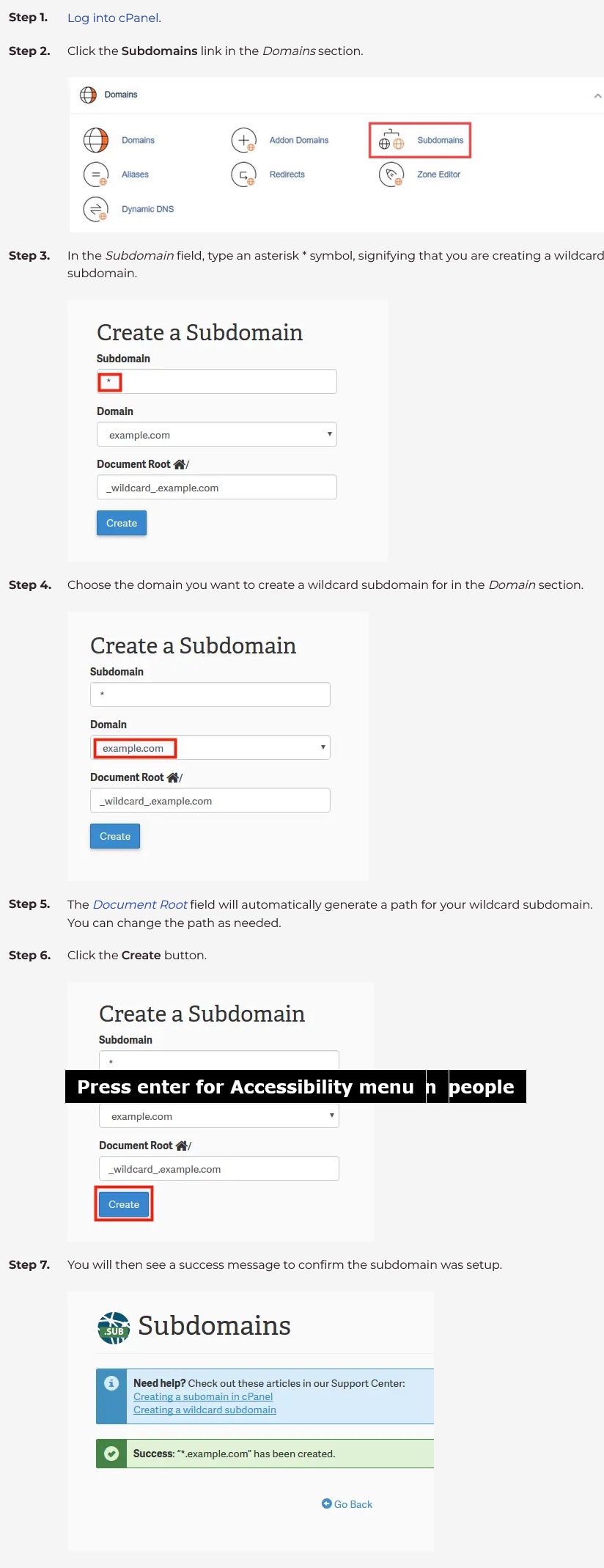Click the Aliases icon

[96, 175]
